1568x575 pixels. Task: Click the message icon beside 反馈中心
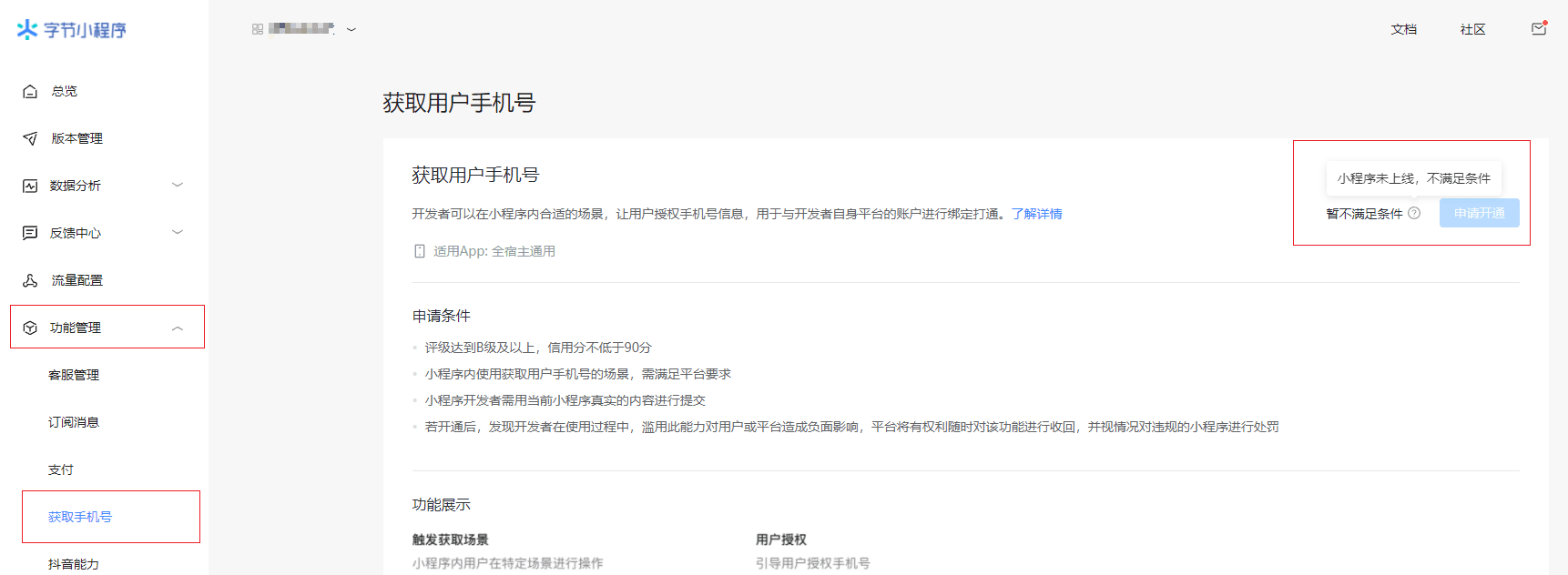point(30,233)
